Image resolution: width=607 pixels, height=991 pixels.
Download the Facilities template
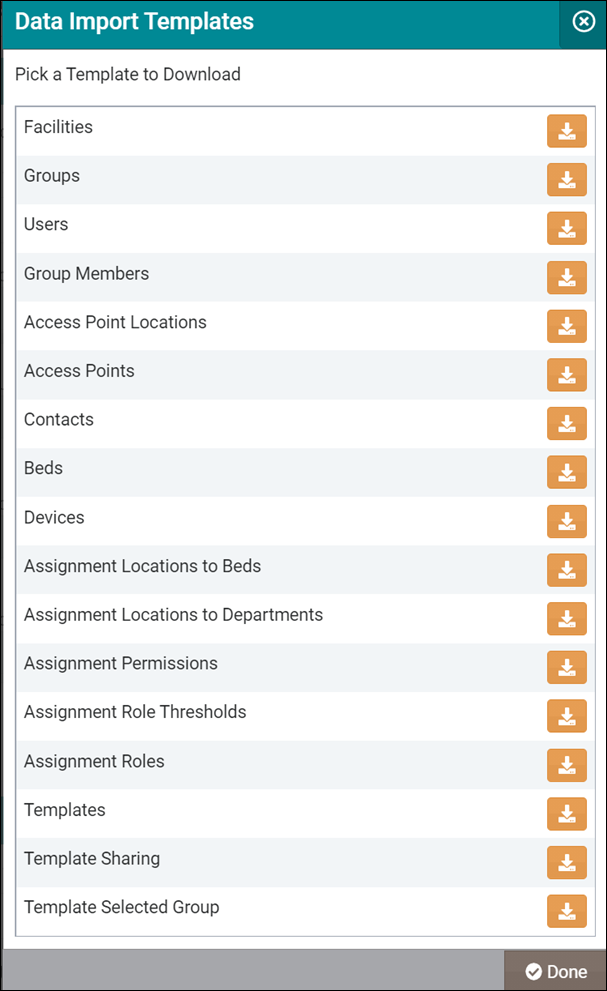(566, 131)
